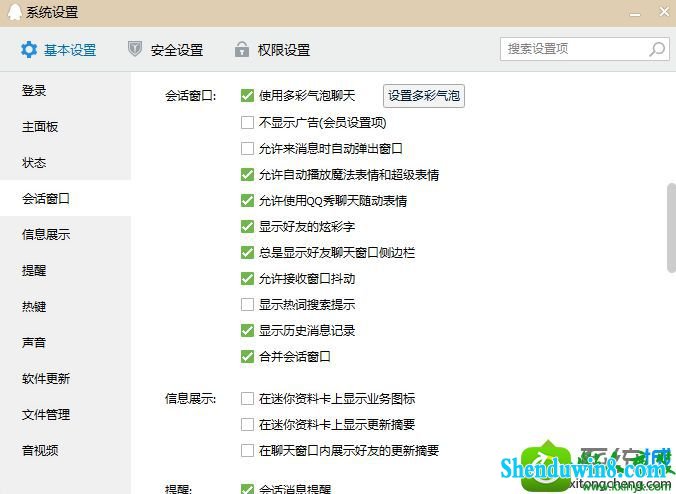Select 热键 in the sidebar
This screenshot has width=676, height=494.
tap(65, 306)
